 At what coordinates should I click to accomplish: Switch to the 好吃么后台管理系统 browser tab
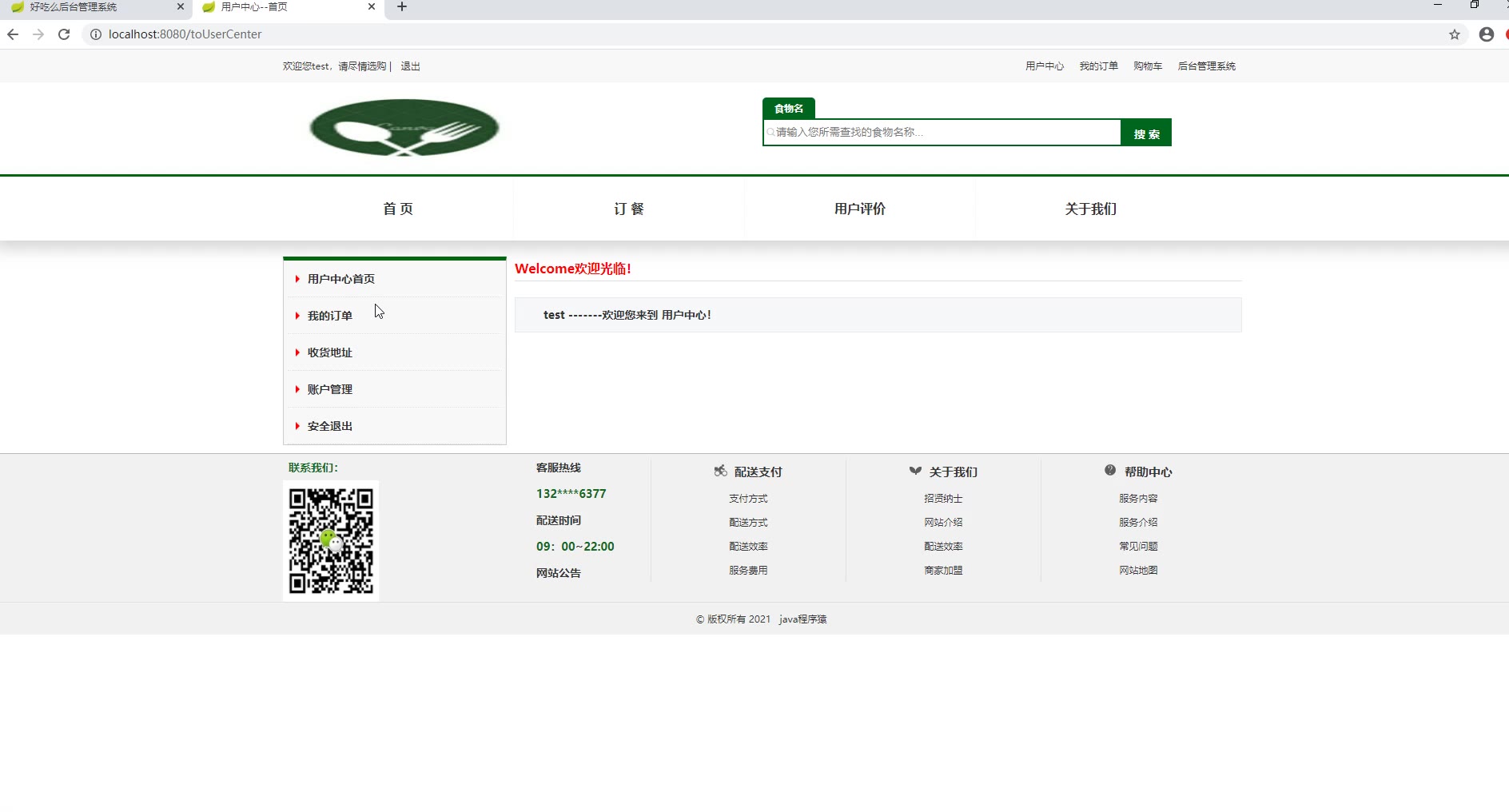pos(94,7)
